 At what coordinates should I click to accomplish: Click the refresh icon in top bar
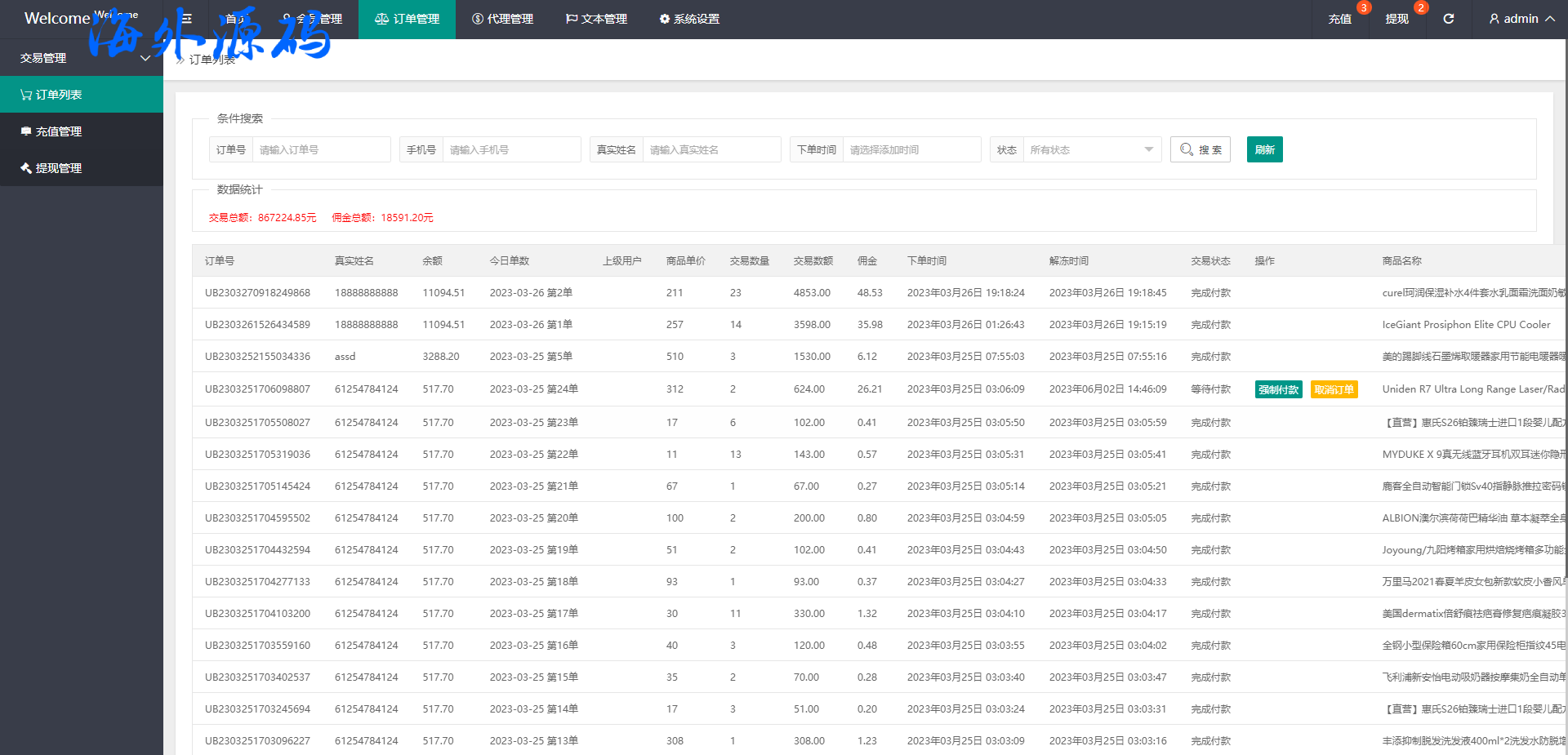[1448, 19]
